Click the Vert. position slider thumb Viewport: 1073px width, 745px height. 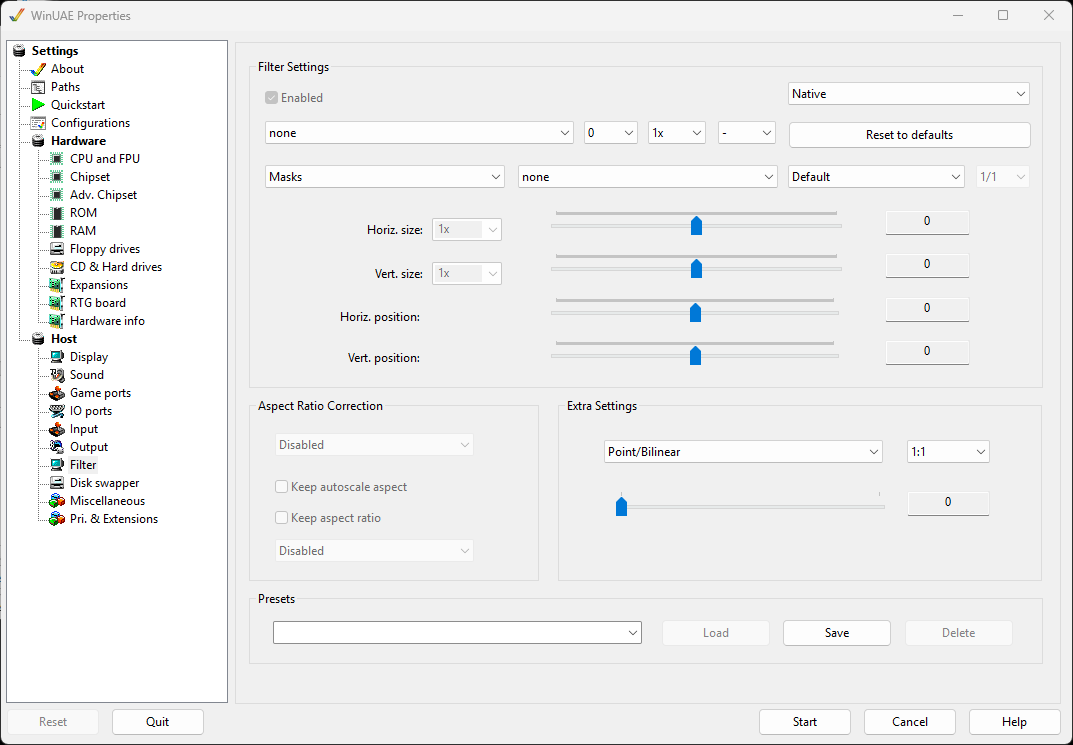pyautogui.click(x=695, y=356)
